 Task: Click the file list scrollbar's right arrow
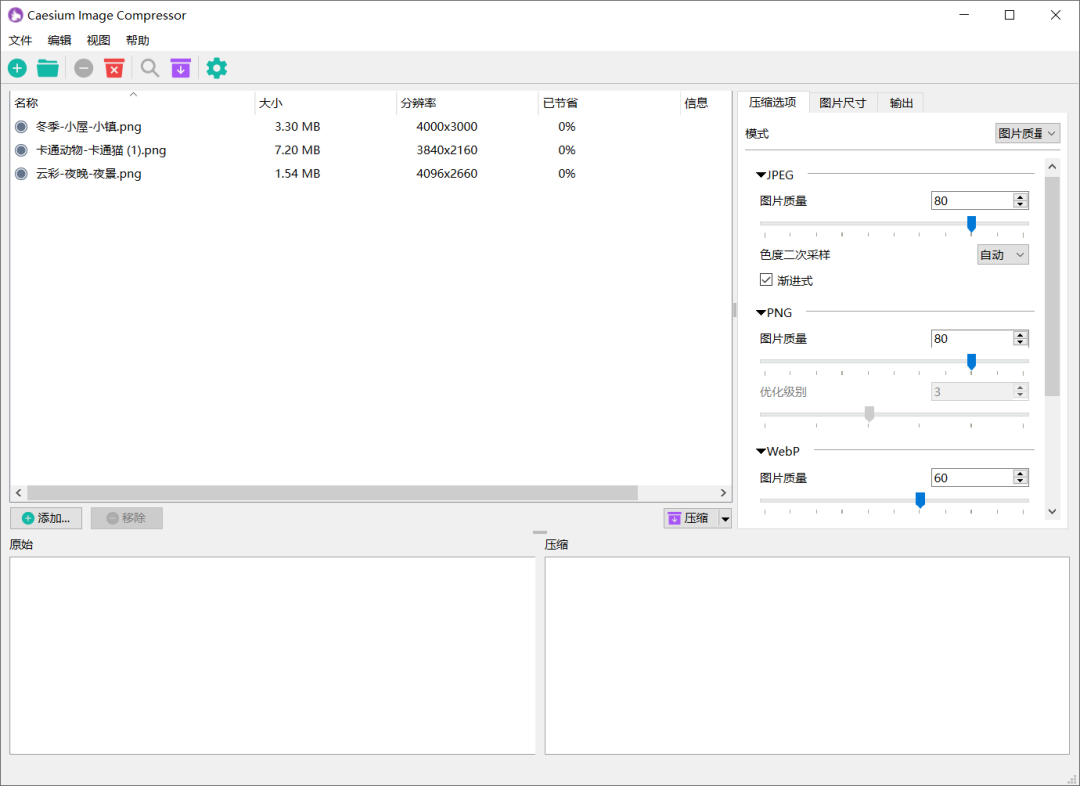723,493
